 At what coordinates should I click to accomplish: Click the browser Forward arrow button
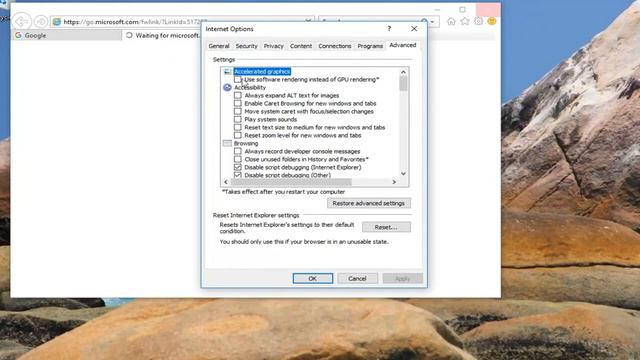pyautogui.click(x=41, y=21)
